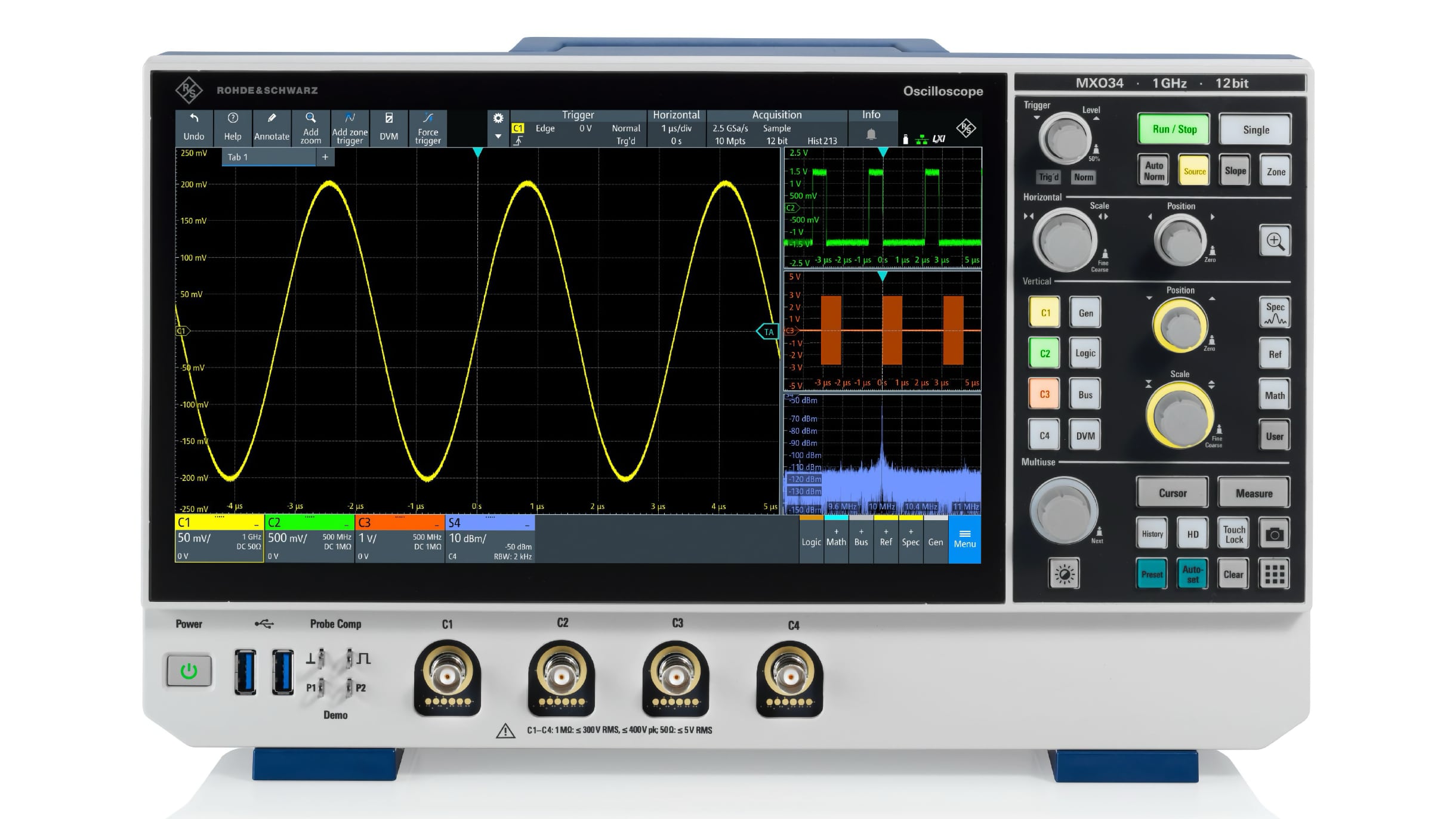Add a new tab with plus icon

pos(325,157)
